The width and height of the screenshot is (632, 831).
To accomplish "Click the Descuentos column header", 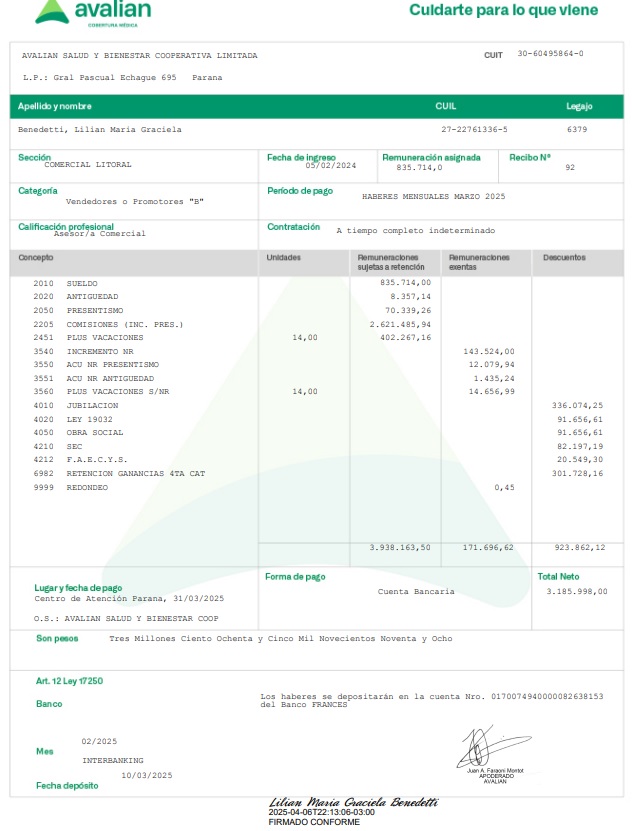I will [x=564, y=258].
